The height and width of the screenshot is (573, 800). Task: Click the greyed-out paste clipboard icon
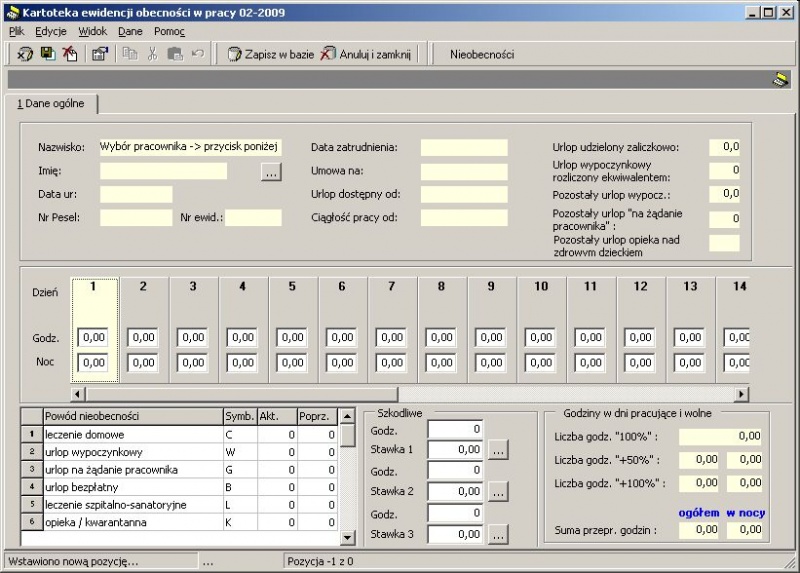175,54
